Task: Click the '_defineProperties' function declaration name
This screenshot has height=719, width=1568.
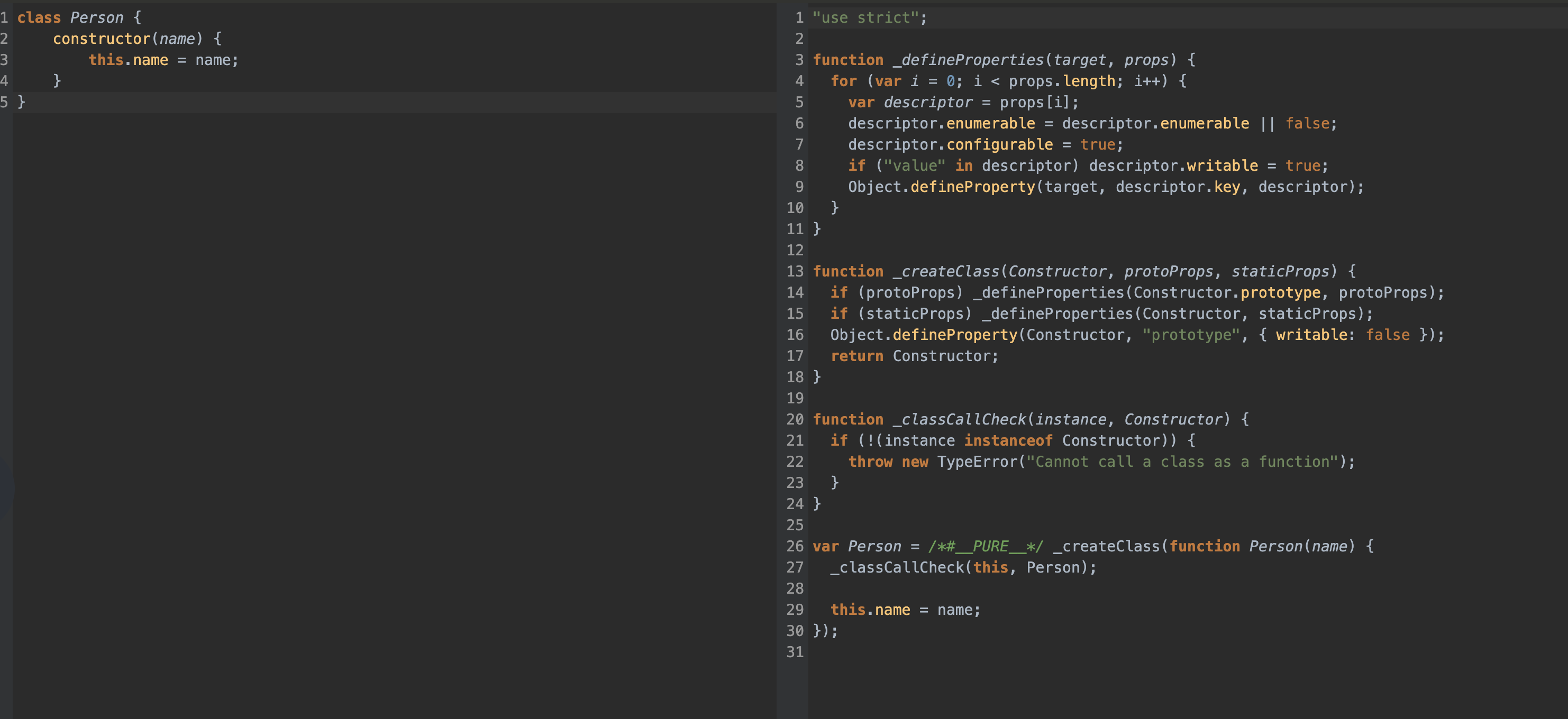Action: pos(968,60)
